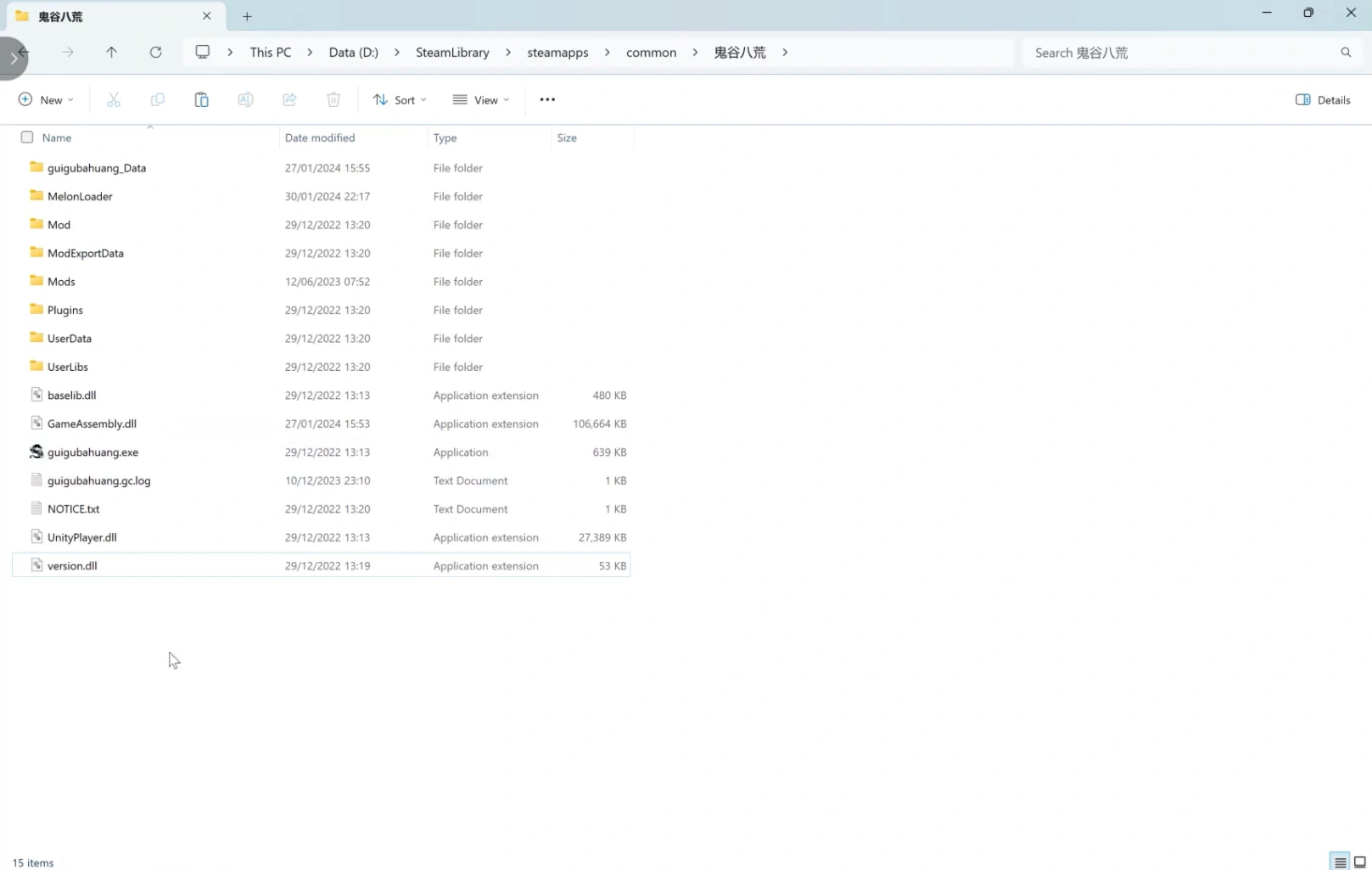Click the NOTICE.txt document icon
1372x870 pixels.
click(36, 508)
